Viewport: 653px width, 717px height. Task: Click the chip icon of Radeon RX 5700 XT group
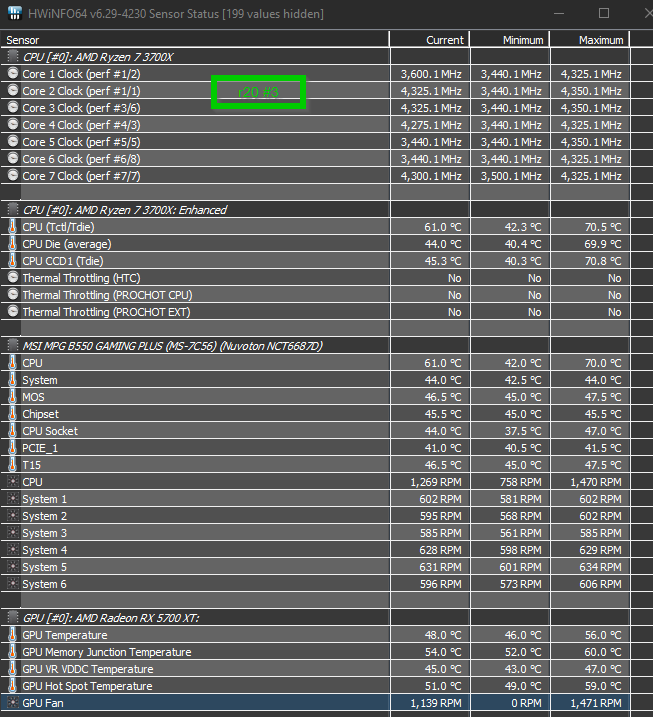[13, 617]
